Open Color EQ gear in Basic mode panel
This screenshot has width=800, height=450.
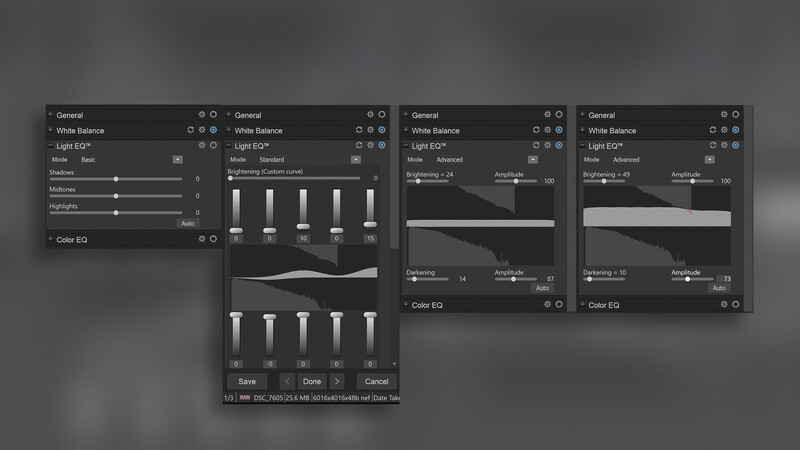point(202,238)
